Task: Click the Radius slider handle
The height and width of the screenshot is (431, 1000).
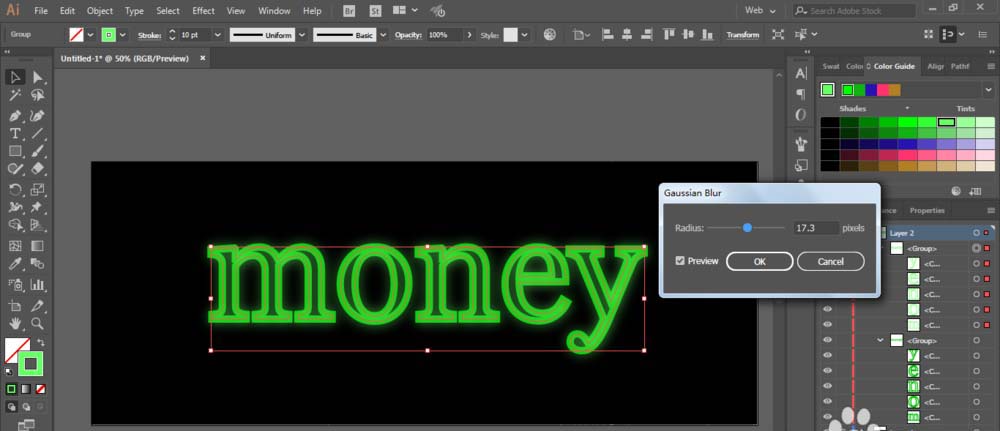Action: 747,228
